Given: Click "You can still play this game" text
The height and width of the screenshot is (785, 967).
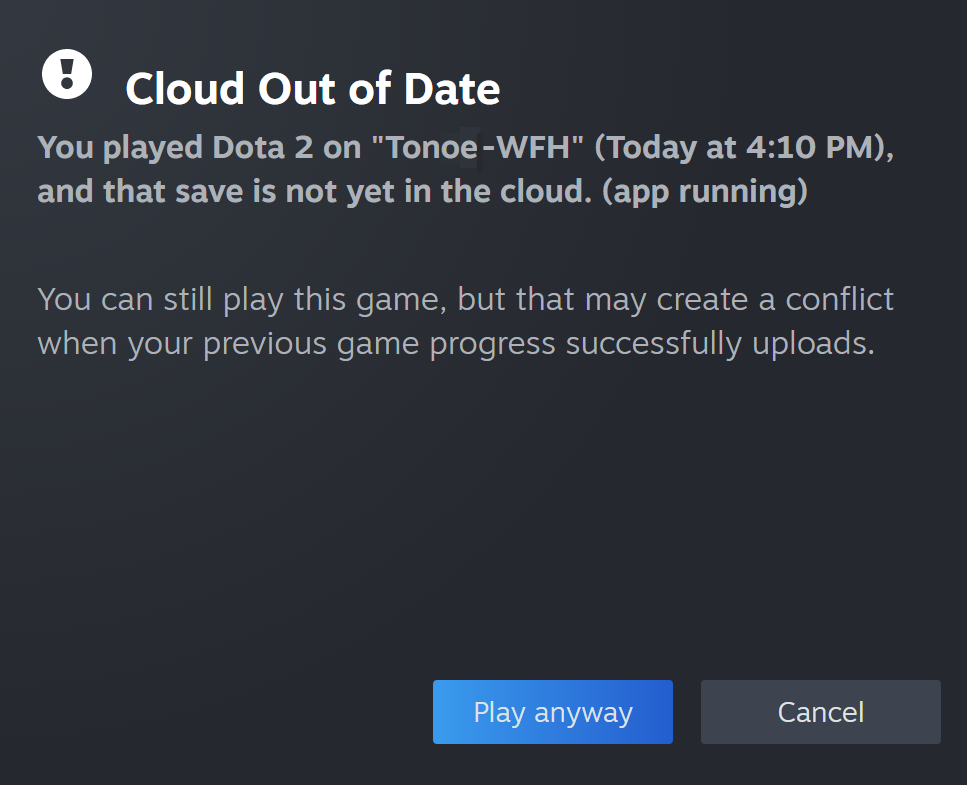Looking at the screenshot, I should pos(241,300).
